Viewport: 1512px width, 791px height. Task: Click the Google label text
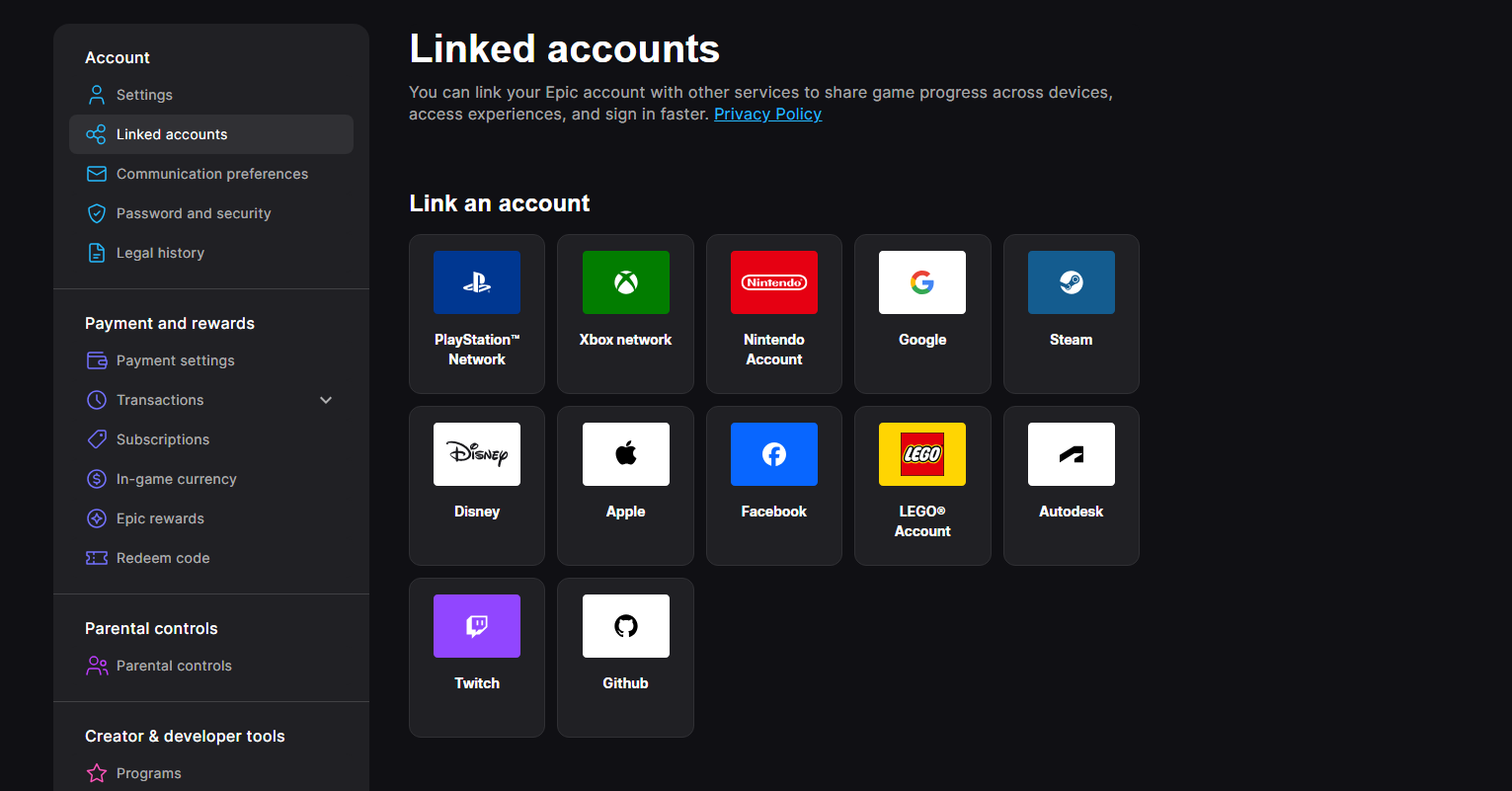click(922, 340)
